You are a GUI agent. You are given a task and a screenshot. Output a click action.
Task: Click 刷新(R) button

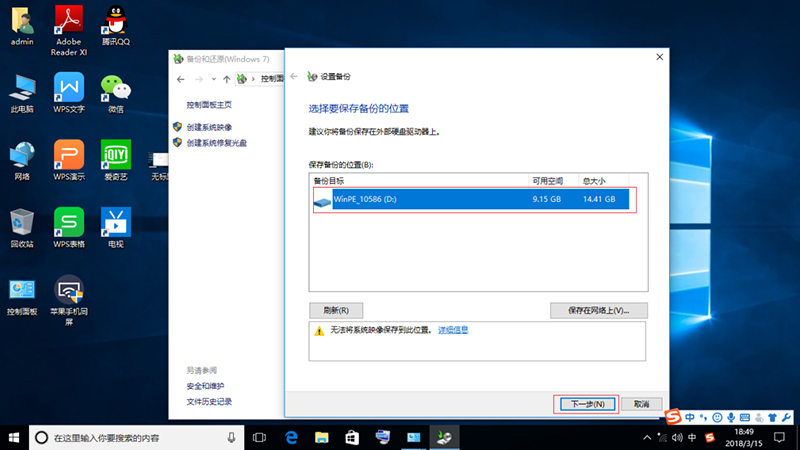click(x=336, y=310)
